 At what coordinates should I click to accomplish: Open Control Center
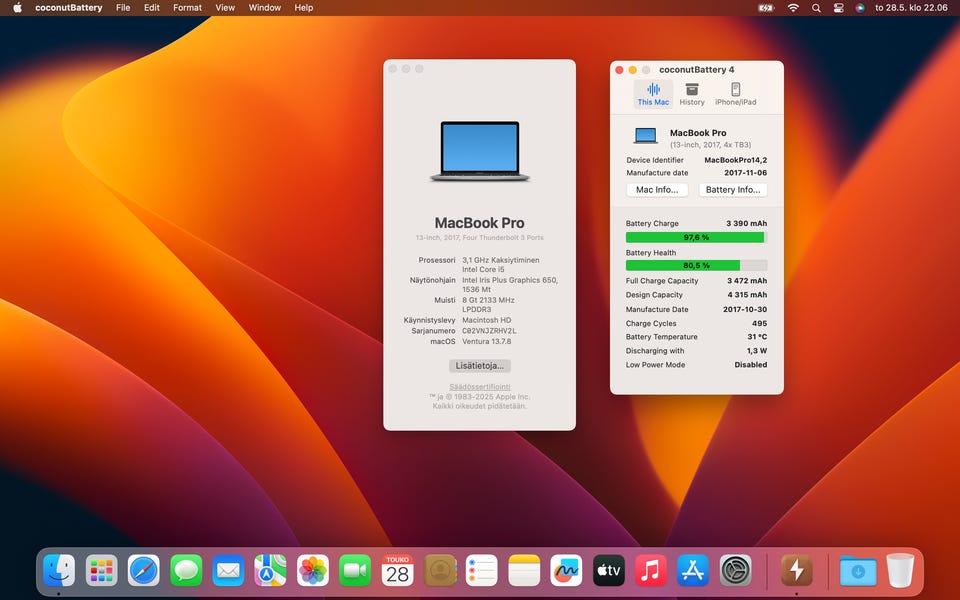(838, 8)
